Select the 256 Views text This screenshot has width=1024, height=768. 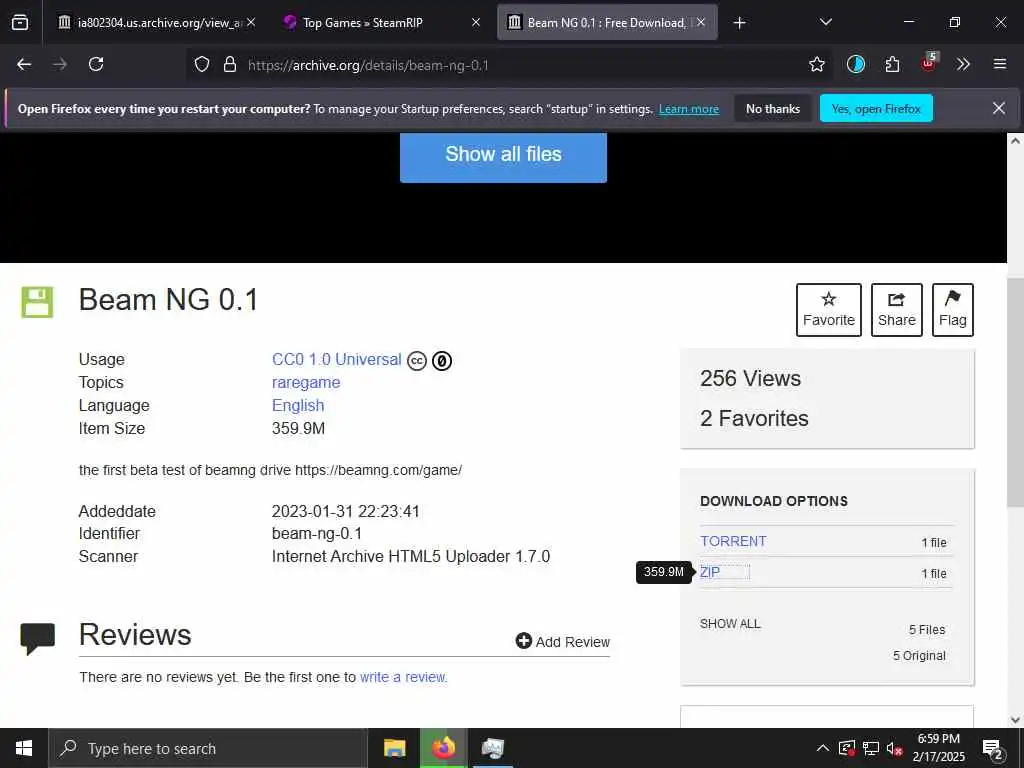(x=750, y=379)
